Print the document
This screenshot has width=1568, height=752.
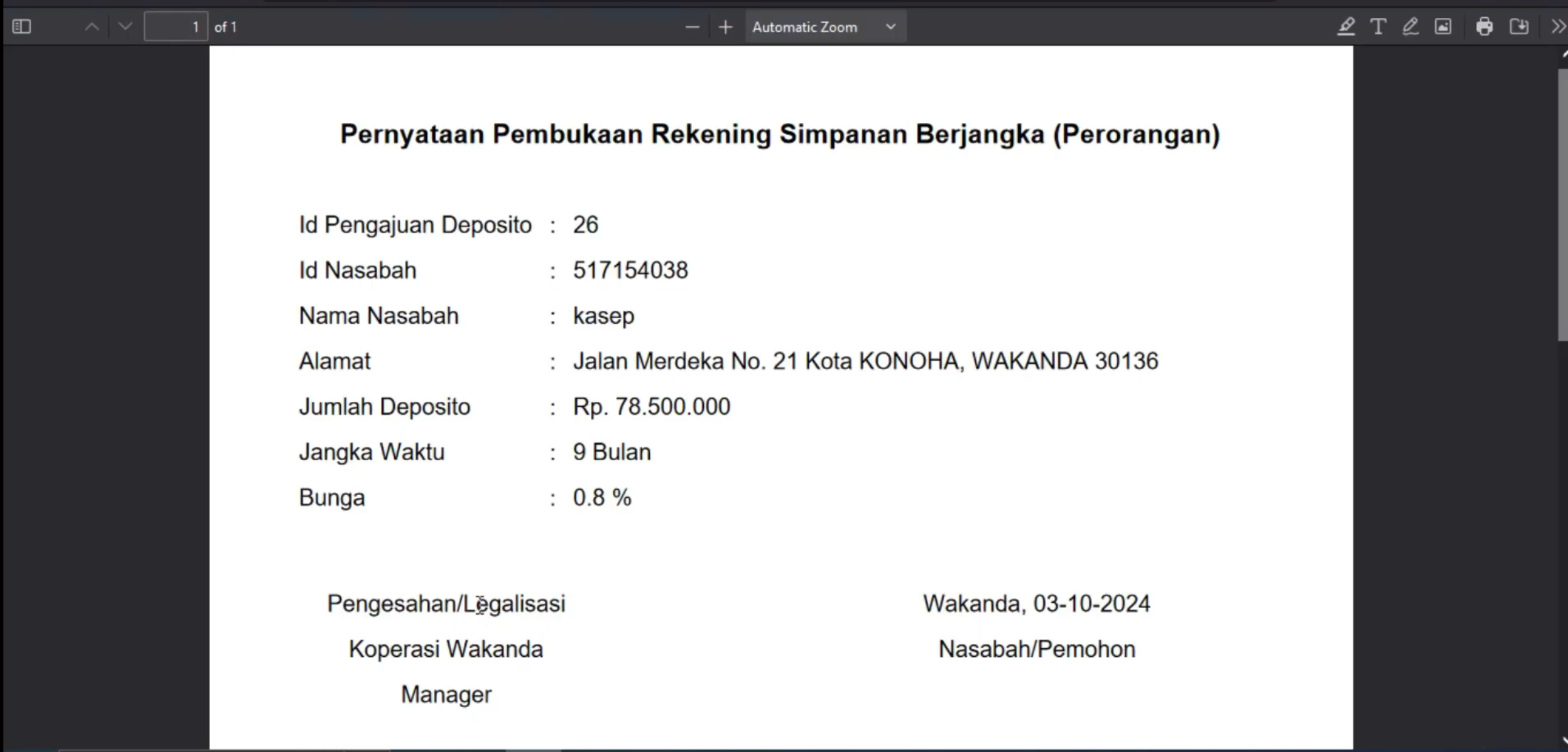click(x=1484, y=26)
